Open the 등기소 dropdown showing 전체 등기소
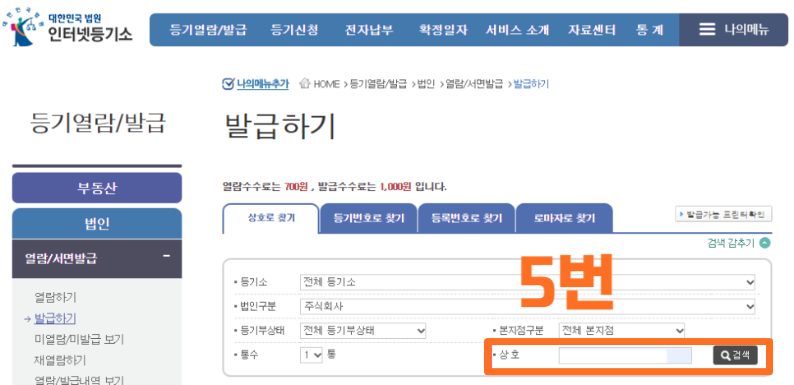This screenshot has width=794, height=385. pos(527,282)
